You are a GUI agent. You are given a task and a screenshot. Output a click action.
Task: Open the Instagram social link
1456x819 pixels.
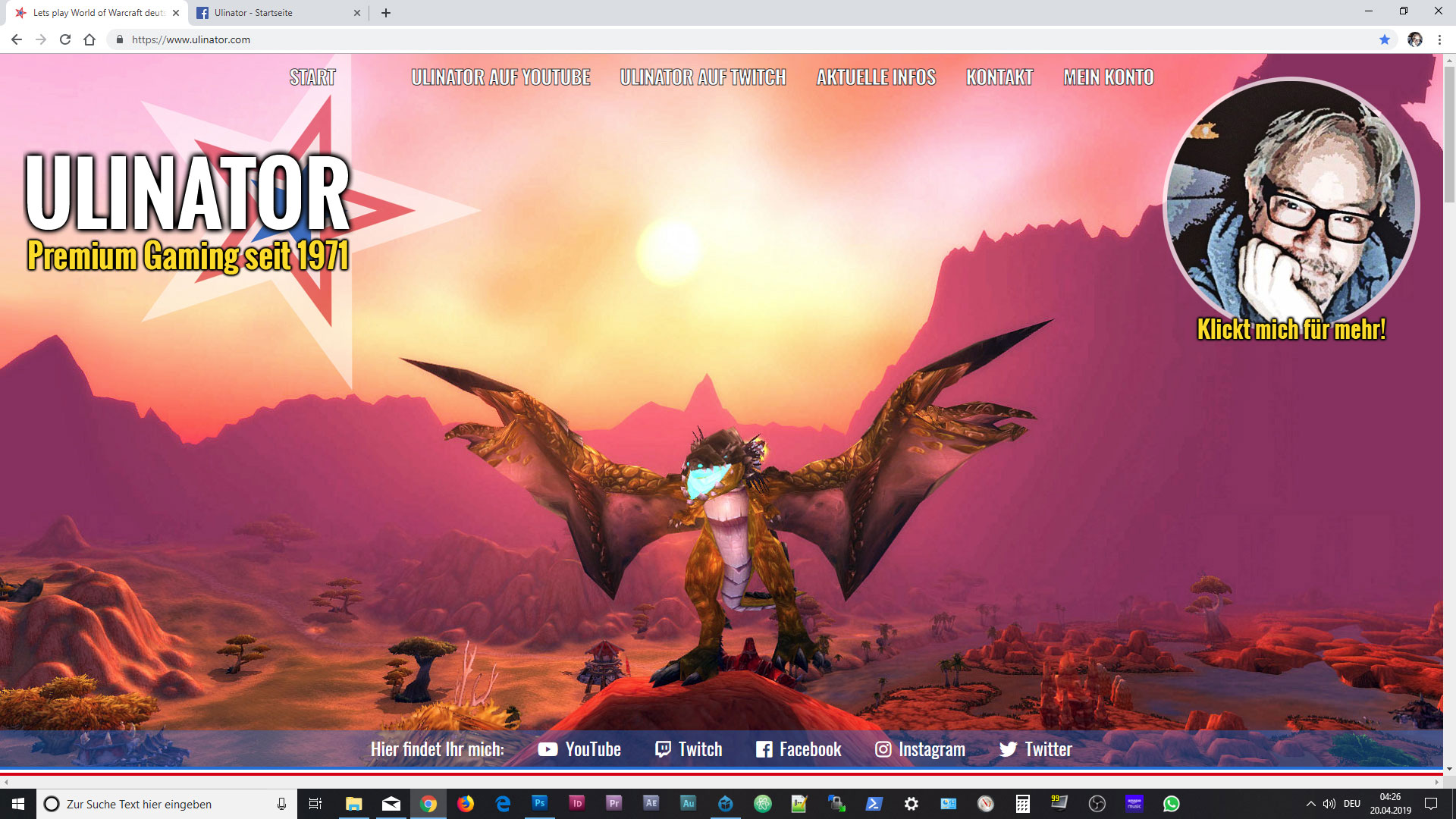920,749
